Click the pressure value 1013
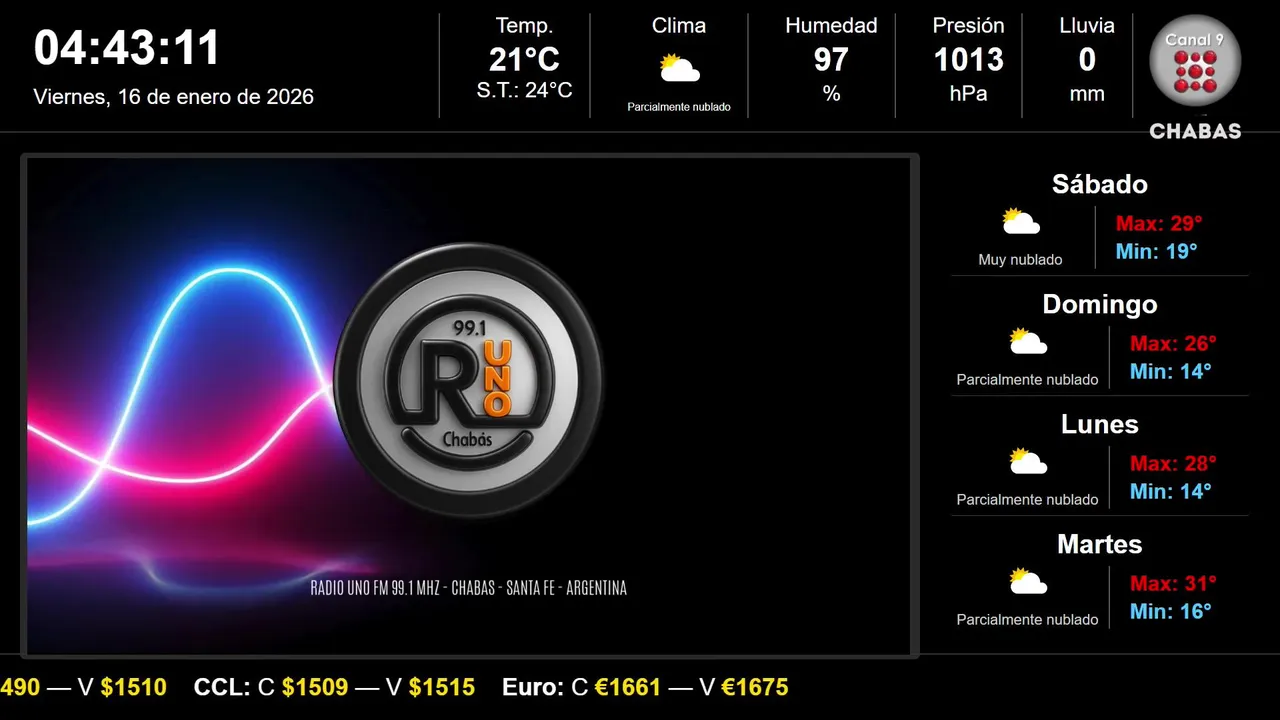Screen dimensions: 1280x720 [968, 60]
